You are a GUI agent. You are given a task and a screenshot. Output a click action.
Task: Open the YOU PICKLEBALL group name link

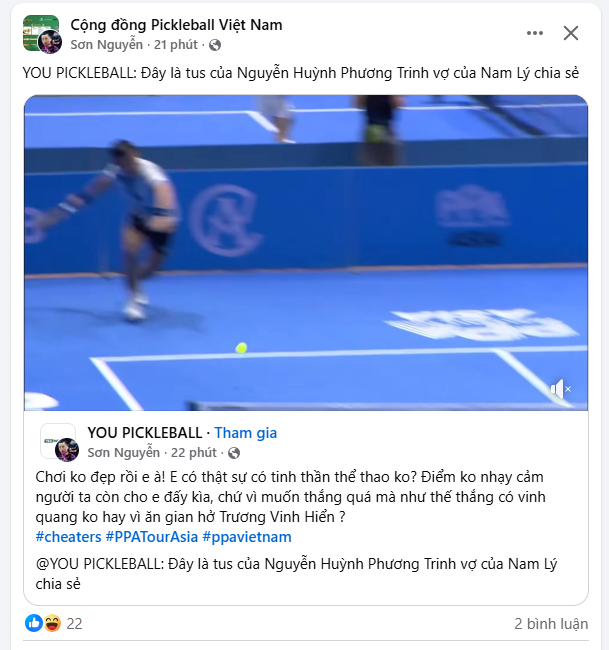click(x=145, y=433)
